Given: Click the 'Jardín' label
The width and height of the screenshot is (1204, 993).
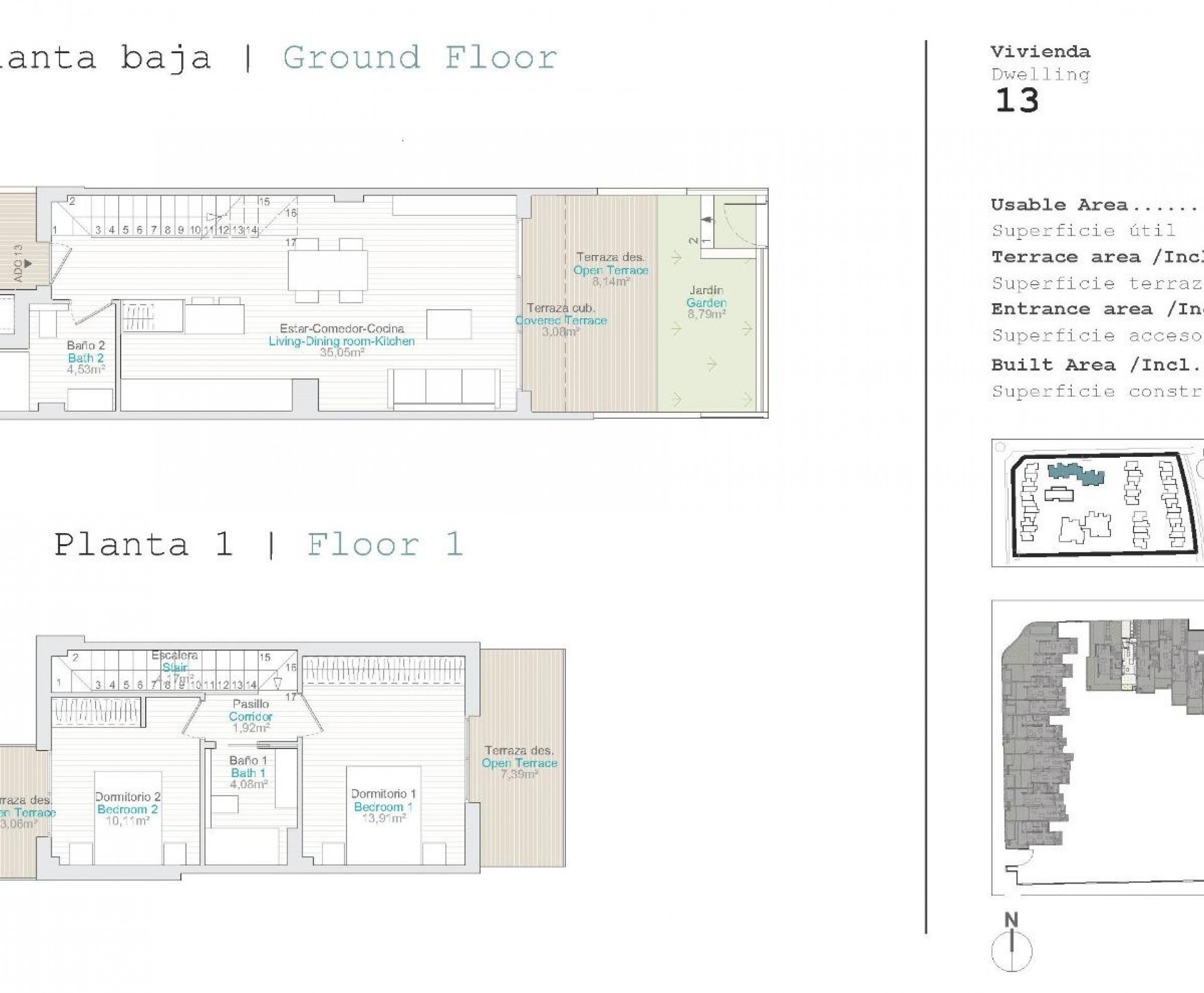Looking at the screenshot, I should pos(707,291).
